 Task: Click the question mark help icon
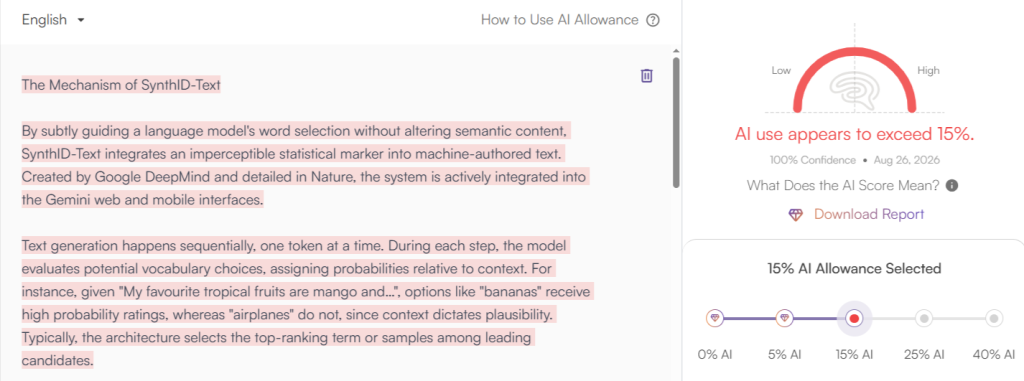coord(652,20)
